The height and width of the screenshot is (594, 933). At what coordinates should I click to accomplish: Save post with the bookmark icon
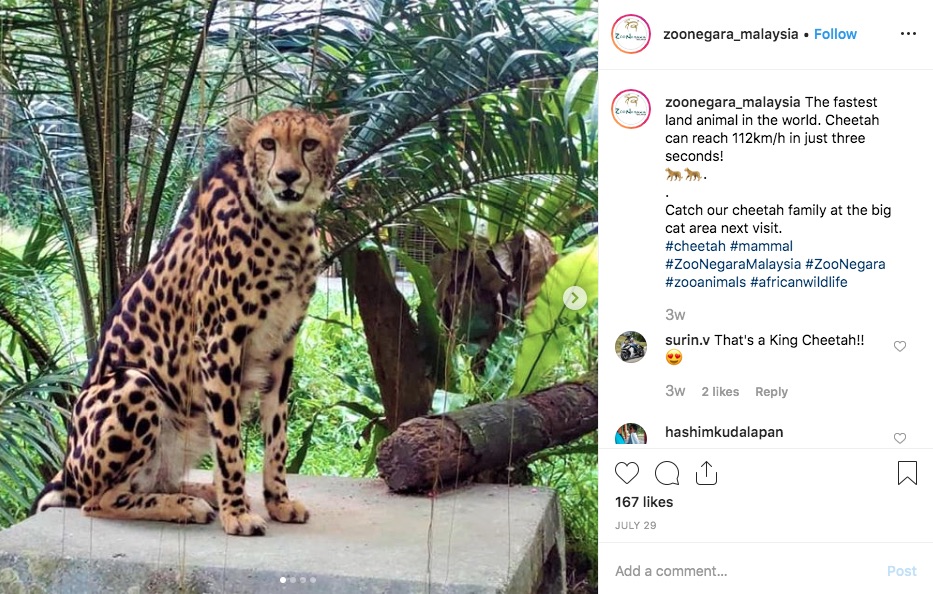pyautogui.click(x=907, y=473)
